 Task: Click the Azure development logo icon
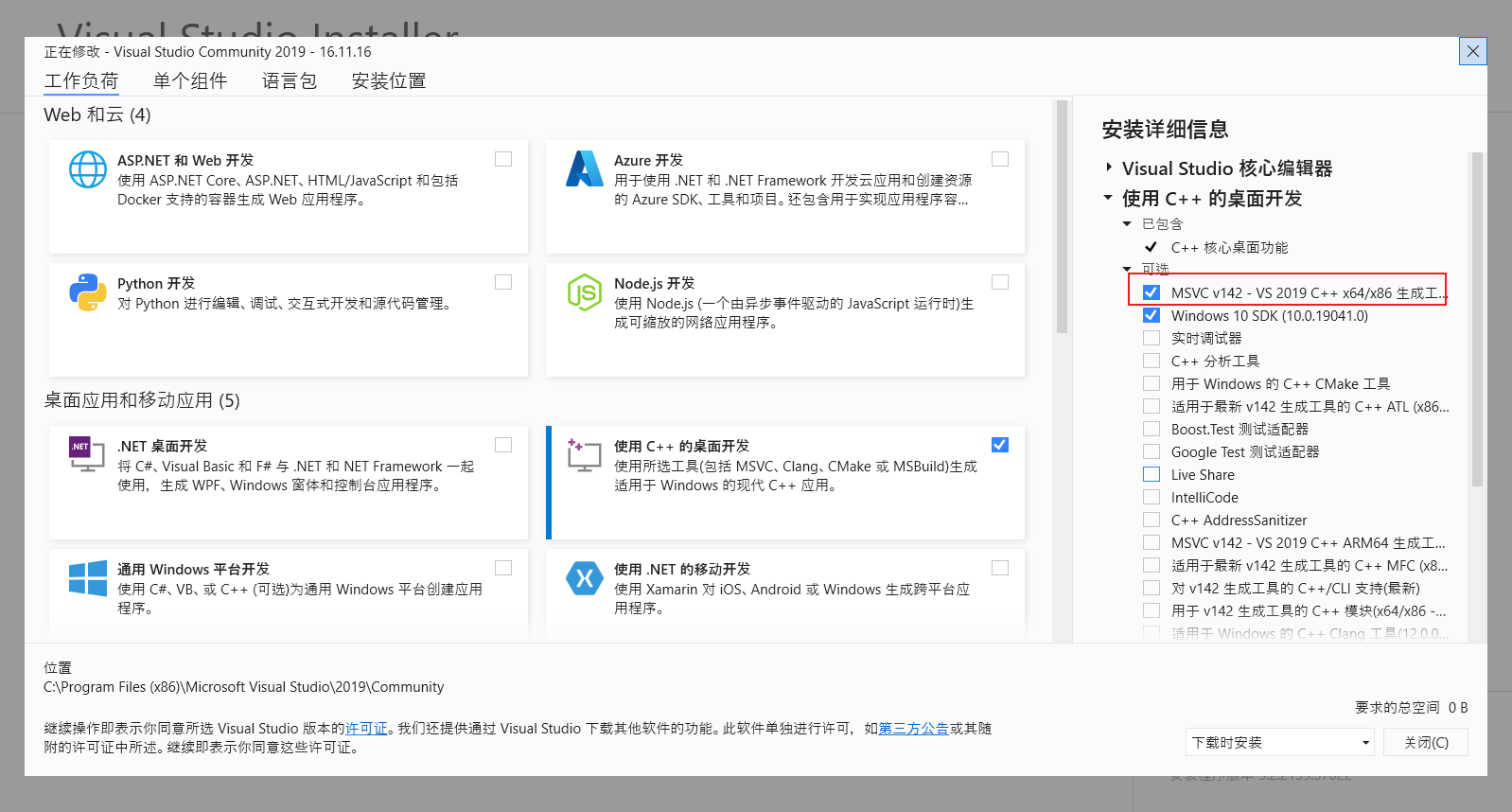pos(585,169)
